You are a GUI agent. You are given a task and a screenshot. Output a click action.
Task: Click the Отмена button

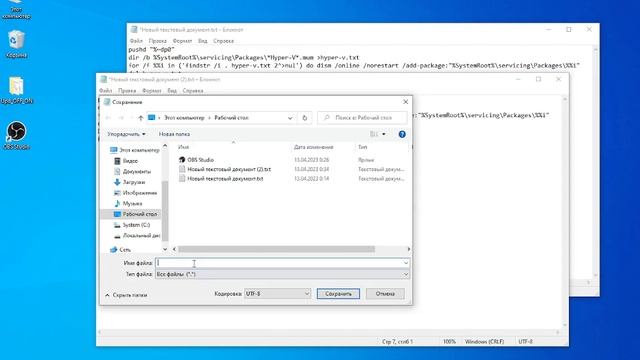[385, 293]
